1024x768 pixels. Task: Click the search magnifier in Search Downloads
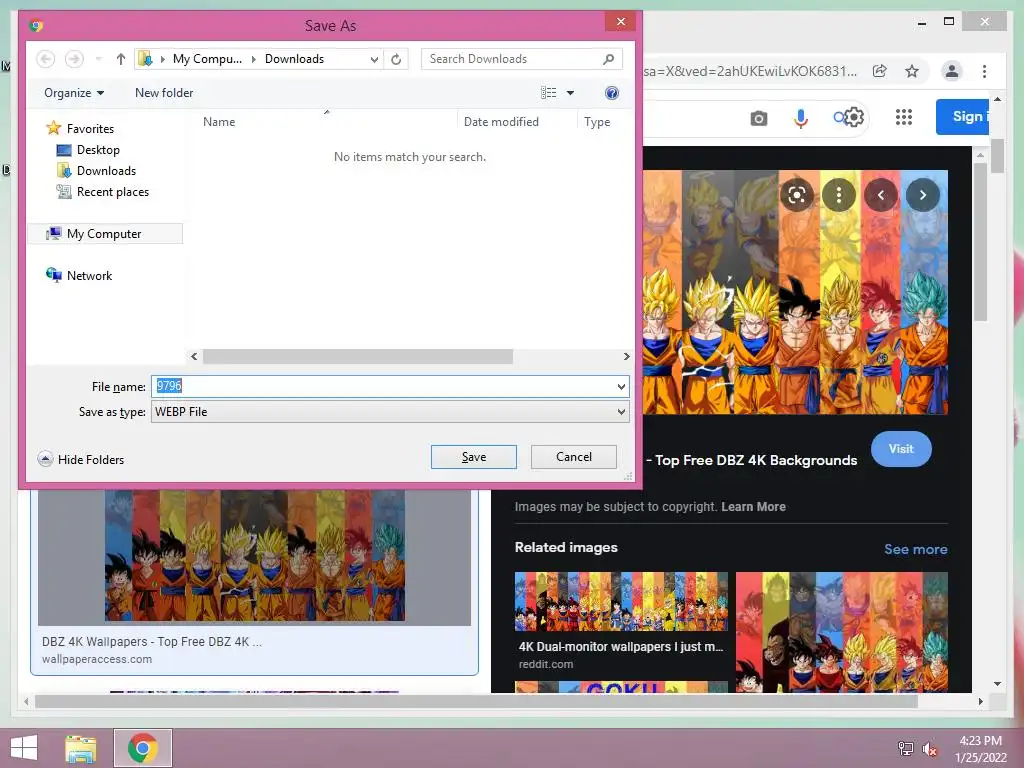point(608,59)
